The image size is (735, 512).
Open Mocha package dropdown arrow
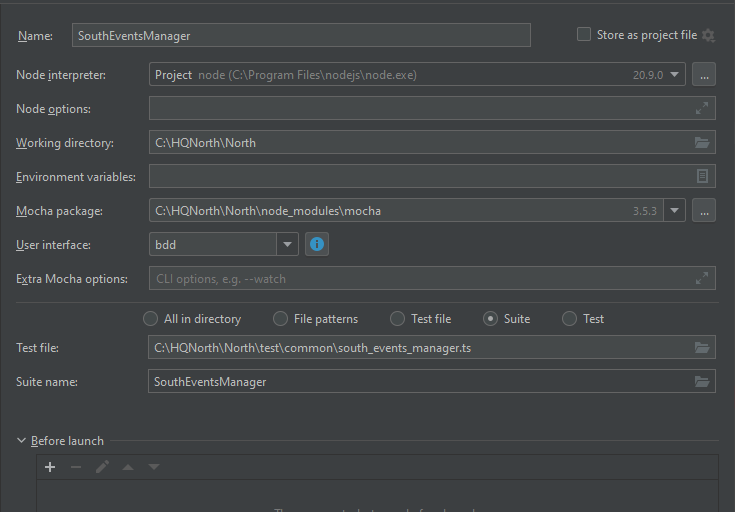(x=675, y=211)
